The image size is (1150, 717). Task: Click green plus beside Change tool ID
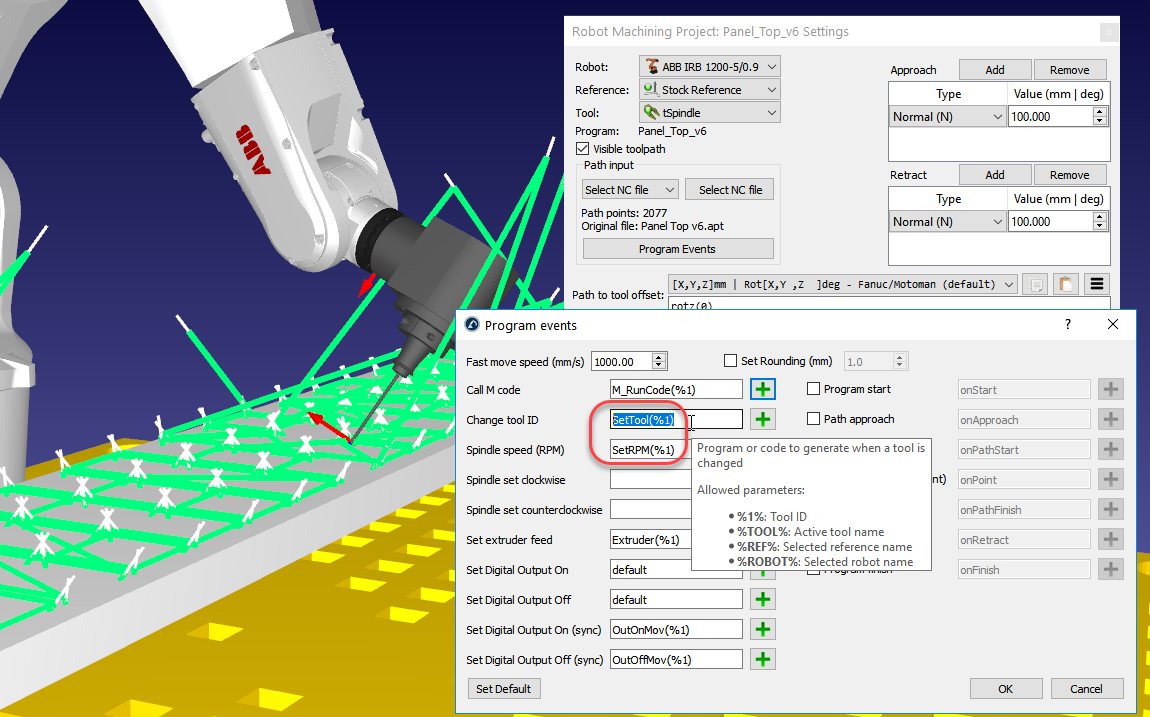coord(763,420)
